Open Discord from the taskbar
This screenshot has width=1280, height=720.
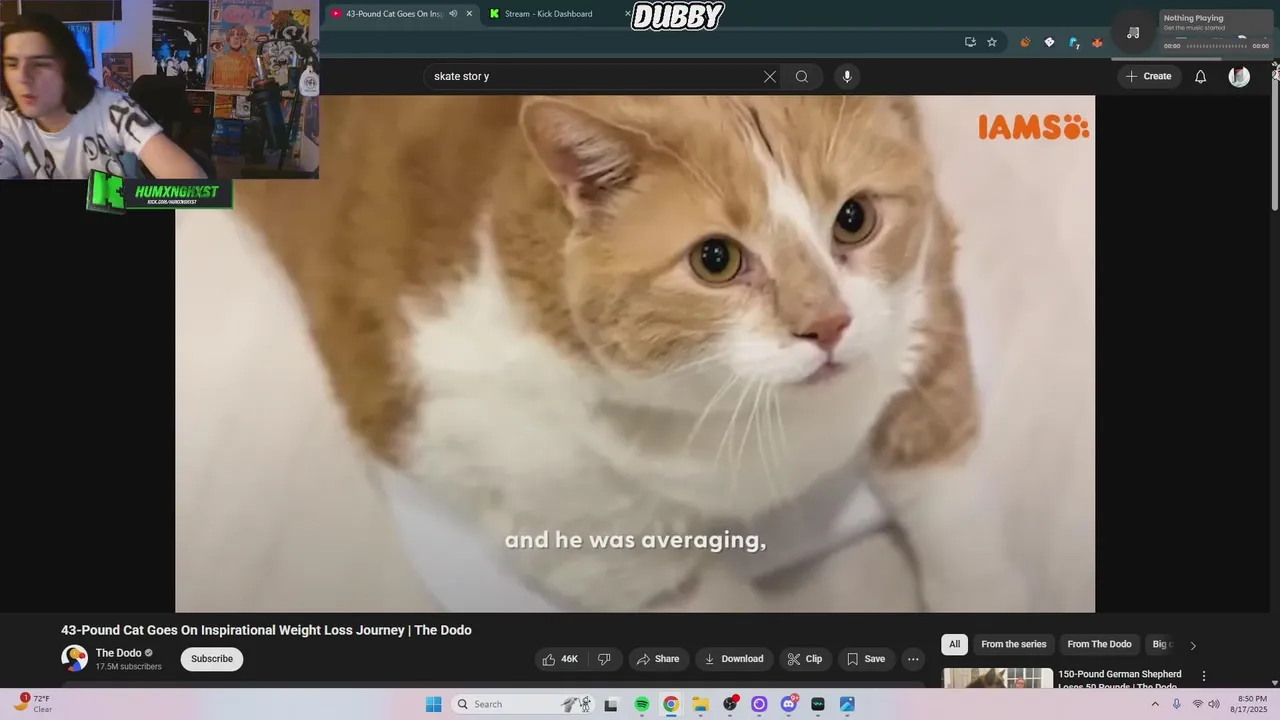pos(789,704)
